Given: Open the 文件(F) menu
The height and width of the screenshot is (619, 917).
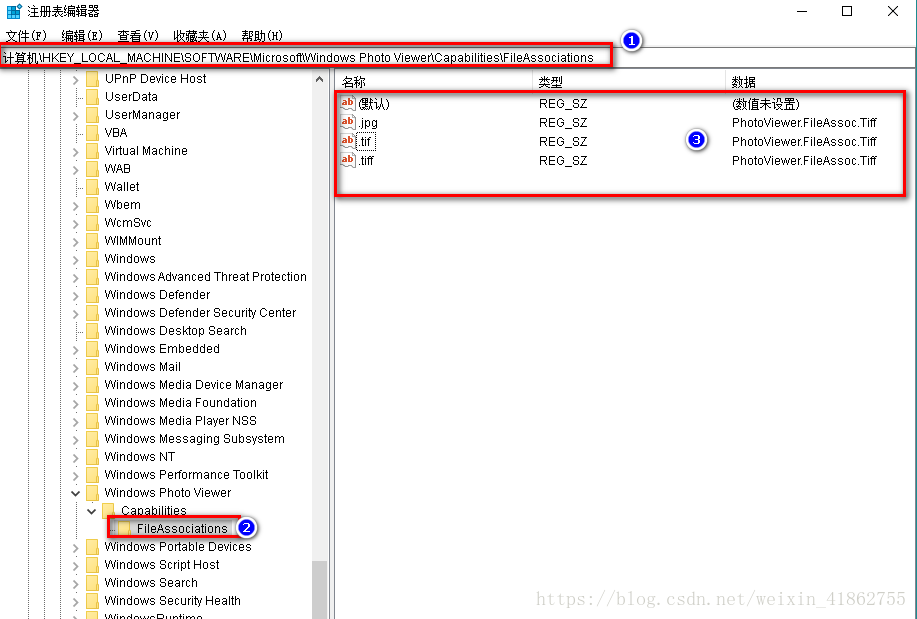Looking at the screenshot, I should 26,36.
